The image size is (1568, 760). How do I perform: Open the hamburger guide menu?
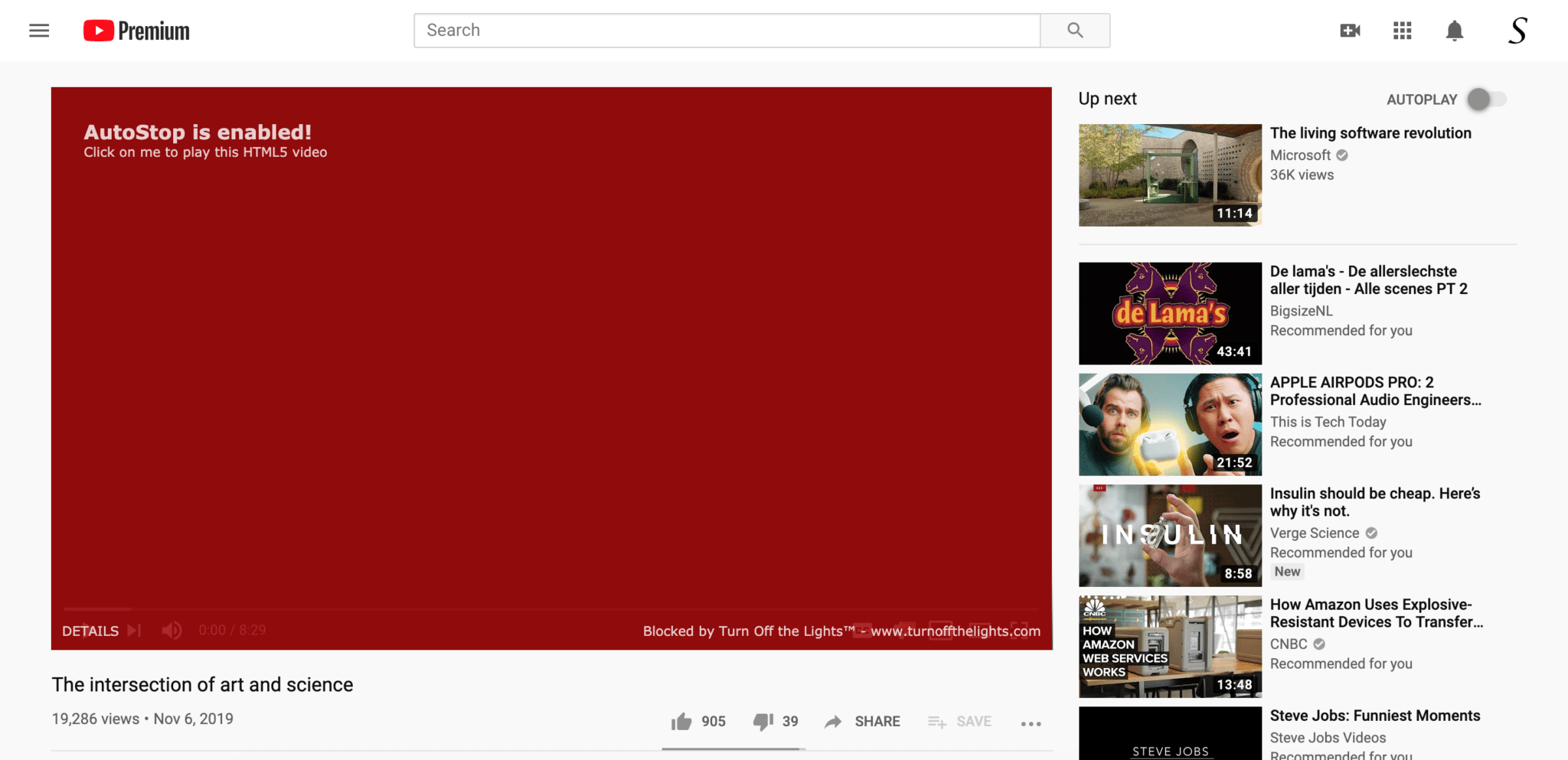tap(38, 30)
